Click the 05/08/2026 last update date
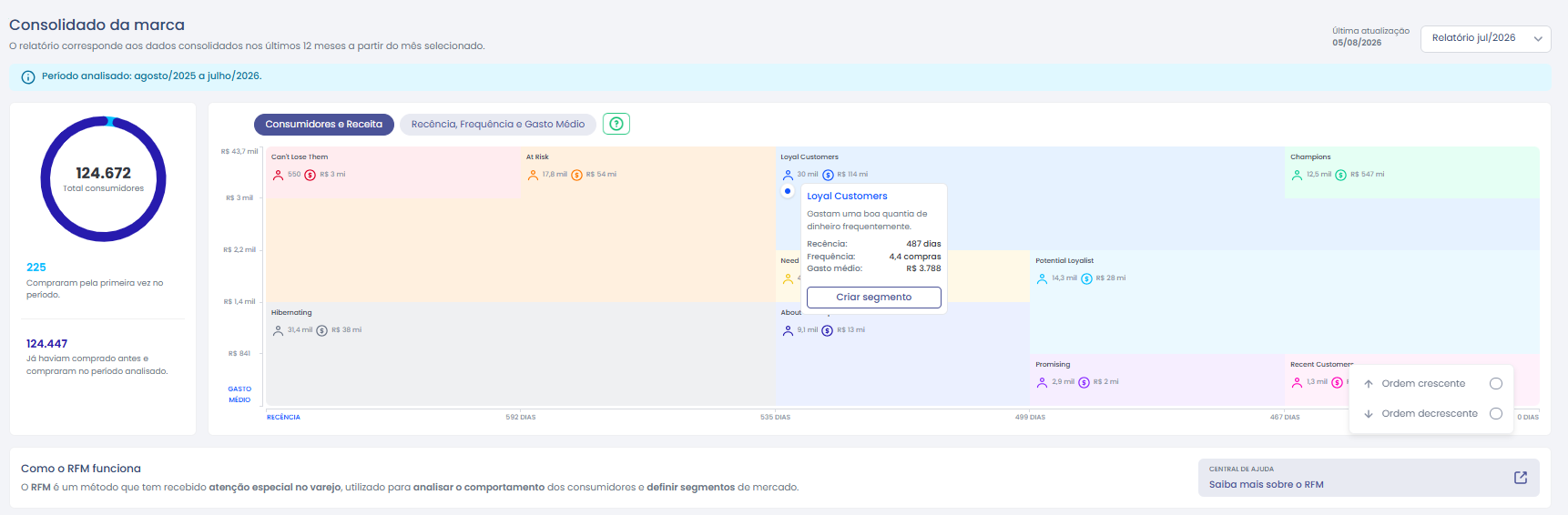Image resolution: width=1568 pixels, height=515 pixels. tap(1357, 43)
